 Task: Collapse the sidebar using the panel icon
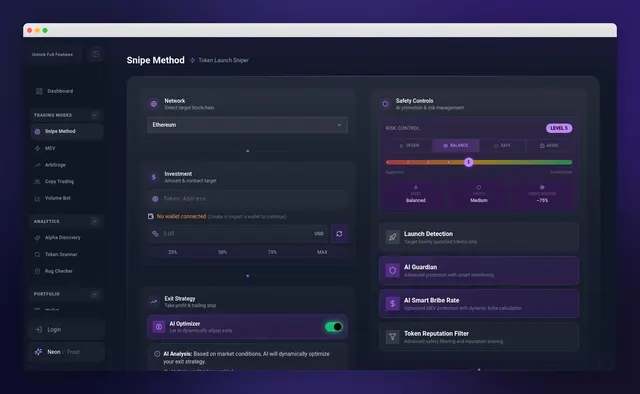[x=96, y=54]
